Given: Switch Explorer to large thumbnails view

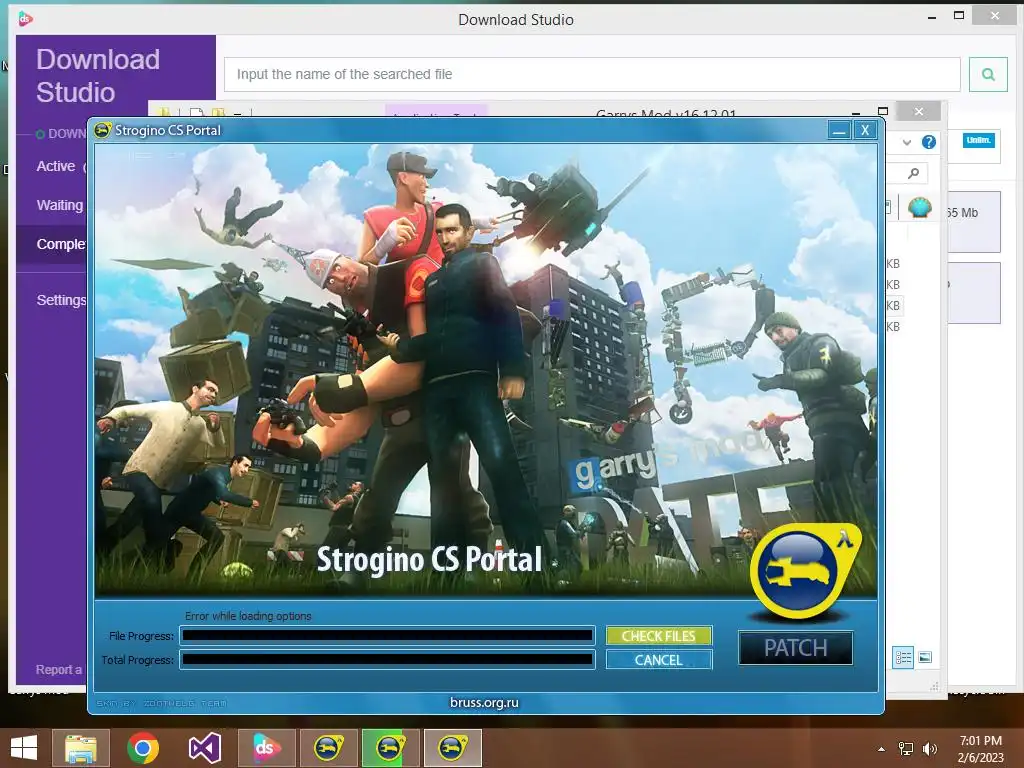Looking at the screenshot, I should point(925,658).
